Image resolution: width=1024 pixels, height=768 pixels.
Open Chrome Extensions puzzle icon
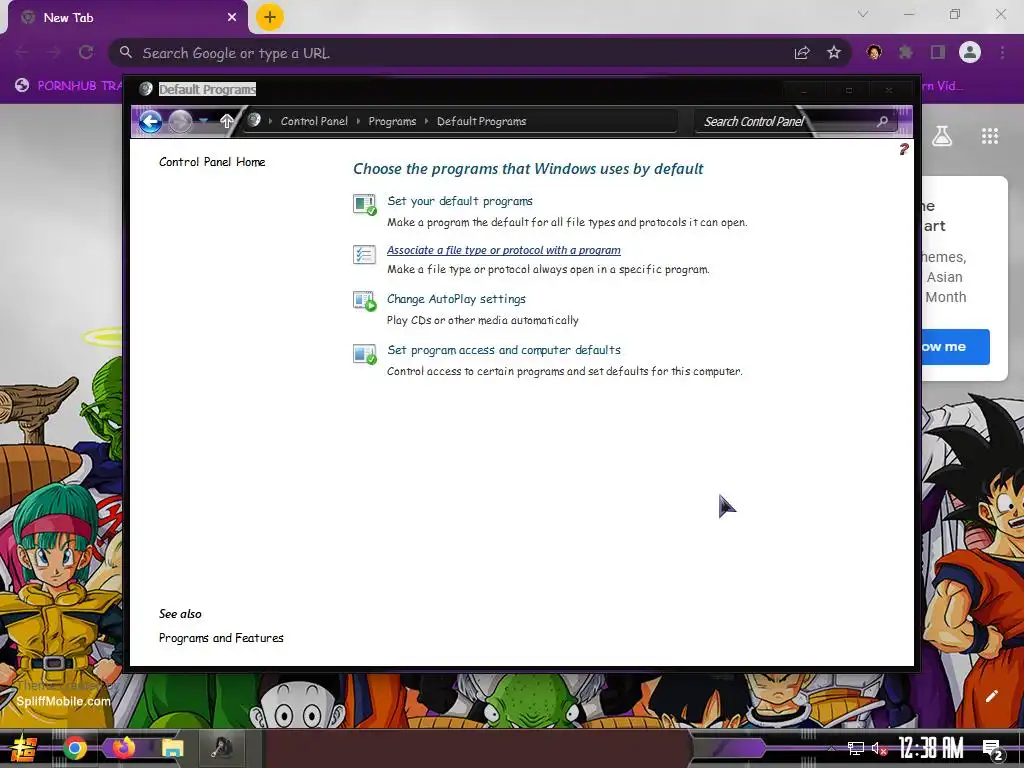(905, 52)
